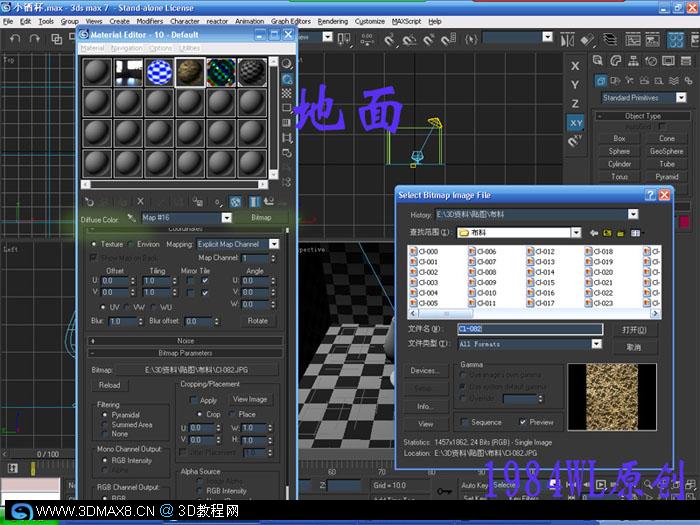Open the Rendering menu
This screenshot has width=700, height=525.
[333, 21]
